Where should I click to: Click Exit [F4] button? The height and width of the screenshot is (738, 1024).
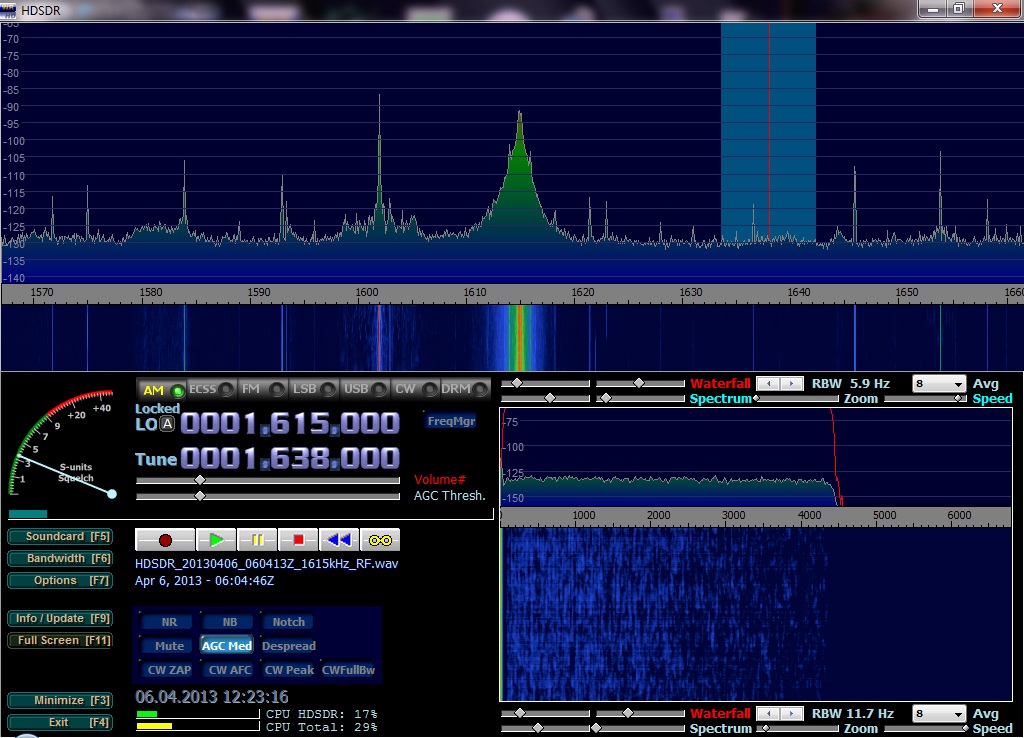click(60, 722)
